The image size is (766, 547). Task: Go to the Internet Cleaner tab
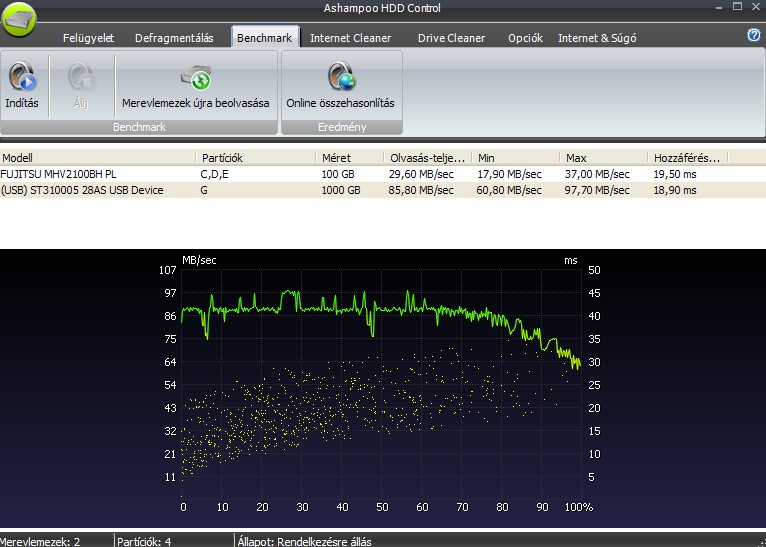[x=351, y=38]
